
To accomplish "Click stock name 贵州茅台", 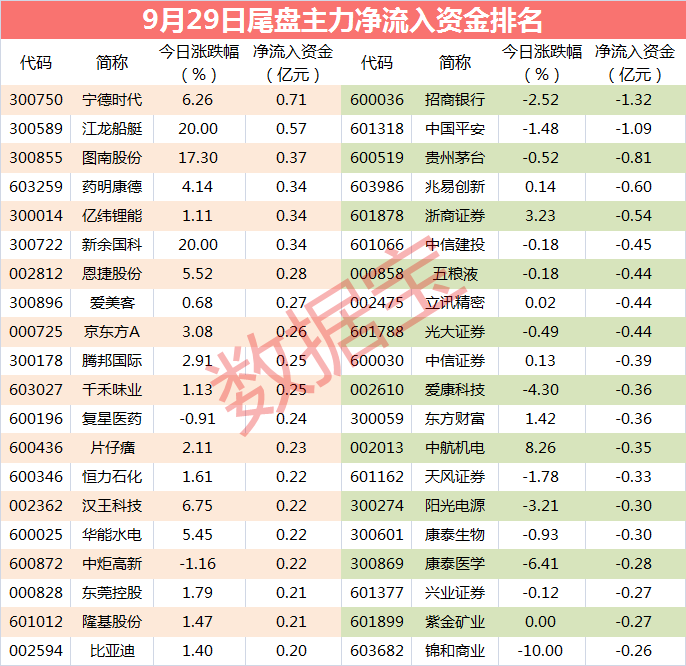I will pos(455,158).
